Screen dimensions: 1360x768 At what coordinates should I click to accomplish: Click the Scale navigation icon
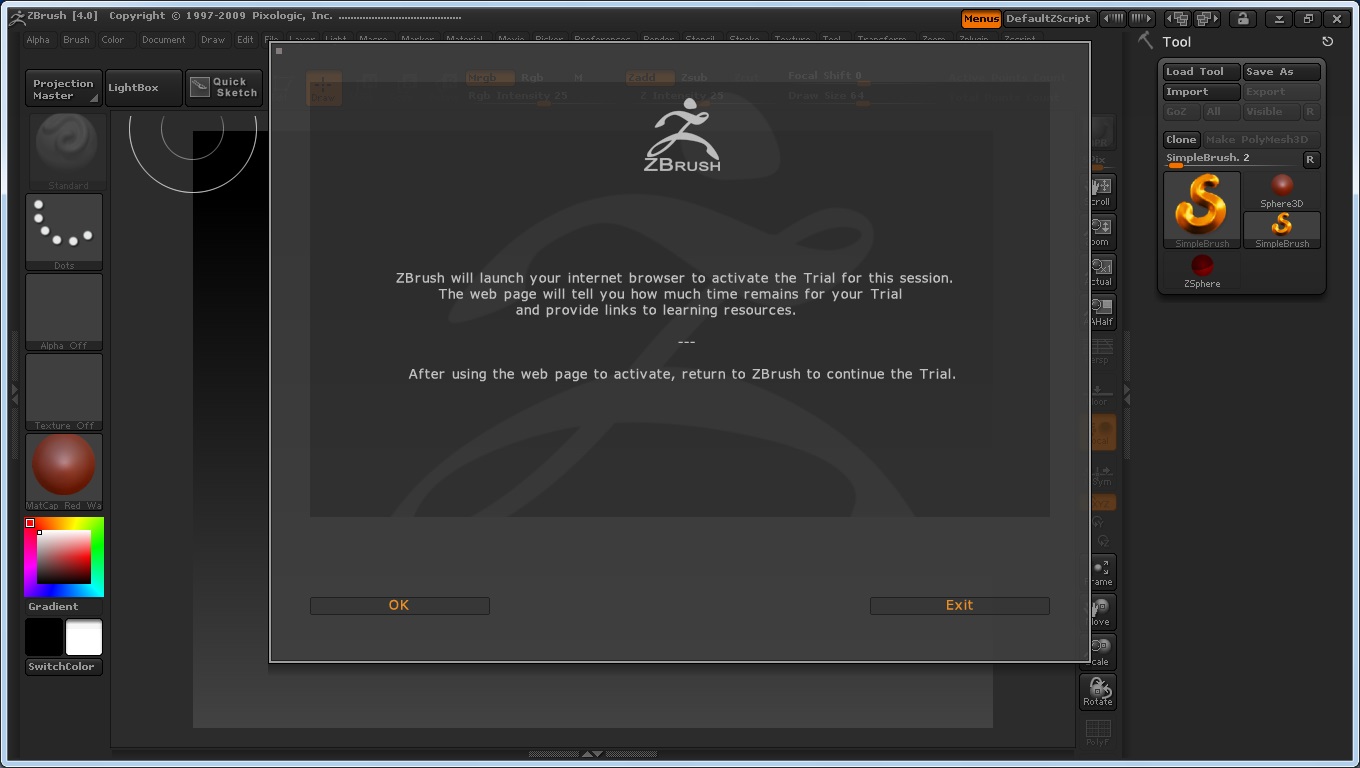[1101, 651]
